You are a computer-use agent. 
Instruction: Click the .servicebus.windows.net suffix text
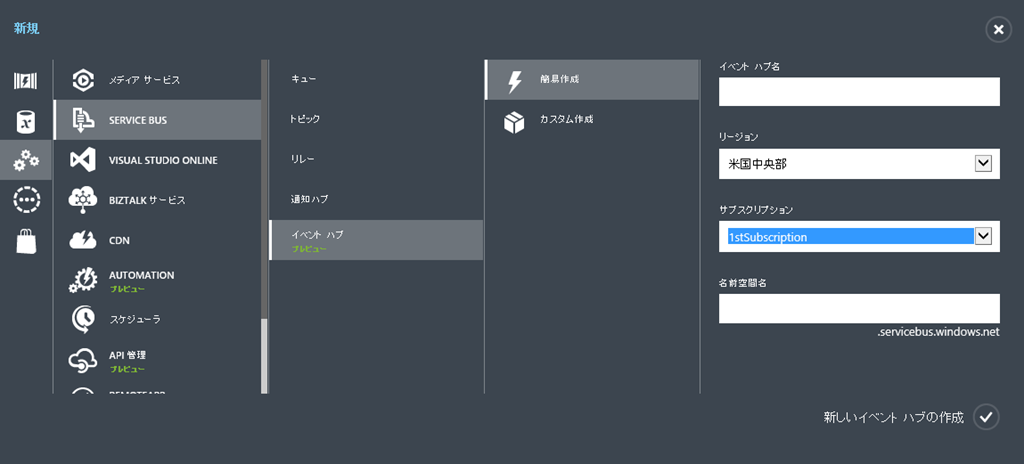938,332
